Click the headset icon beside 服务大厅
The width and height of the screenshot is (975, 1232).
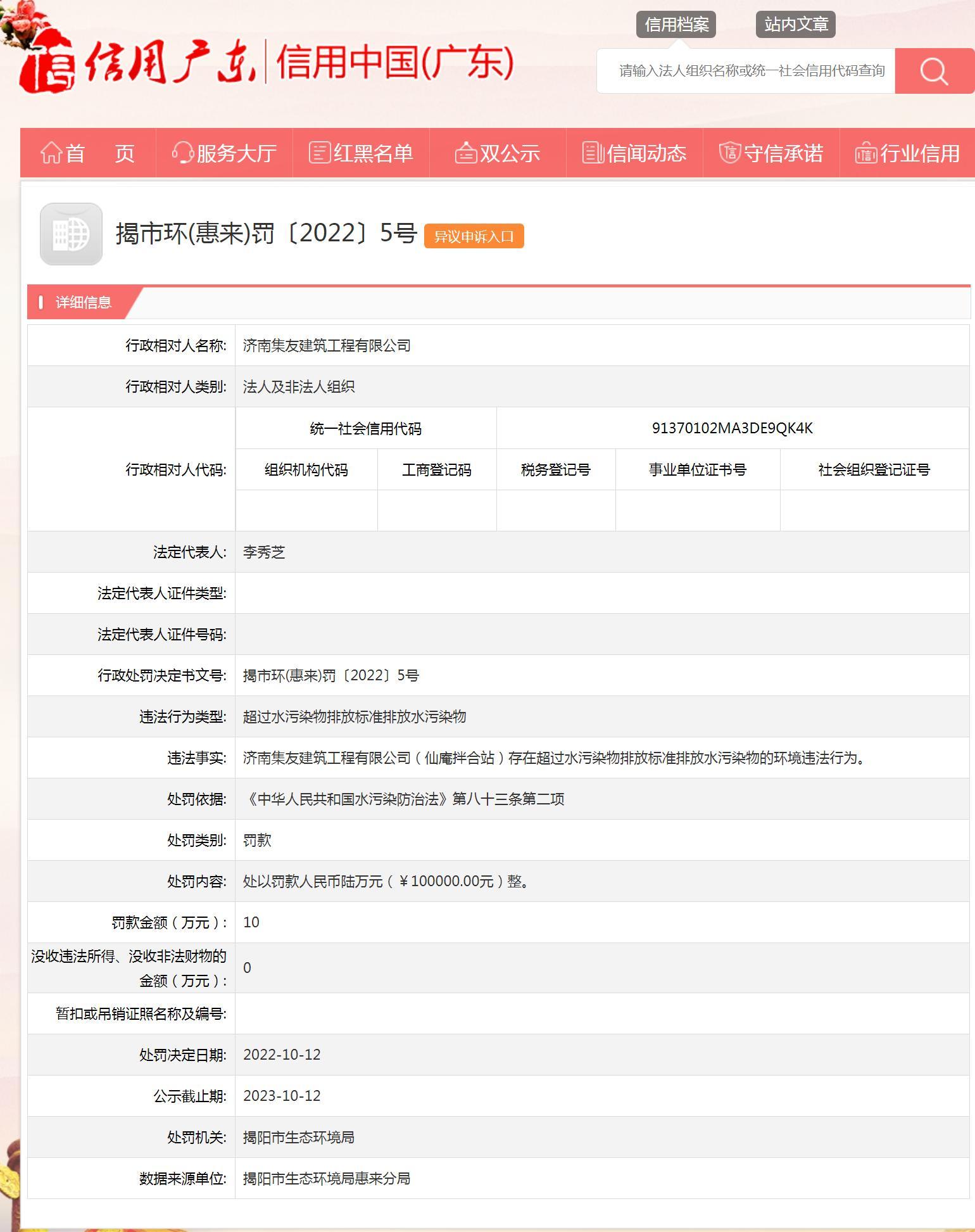182,153
